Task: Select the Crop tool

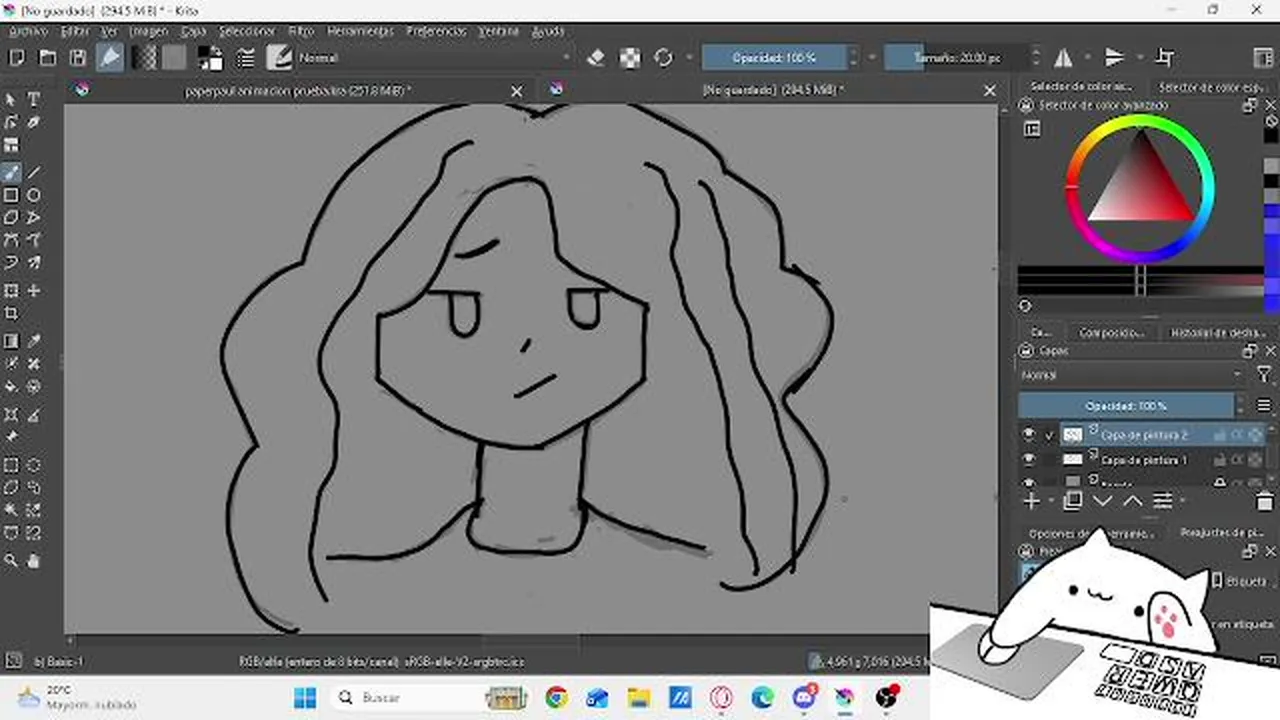Action: (11, 314)
